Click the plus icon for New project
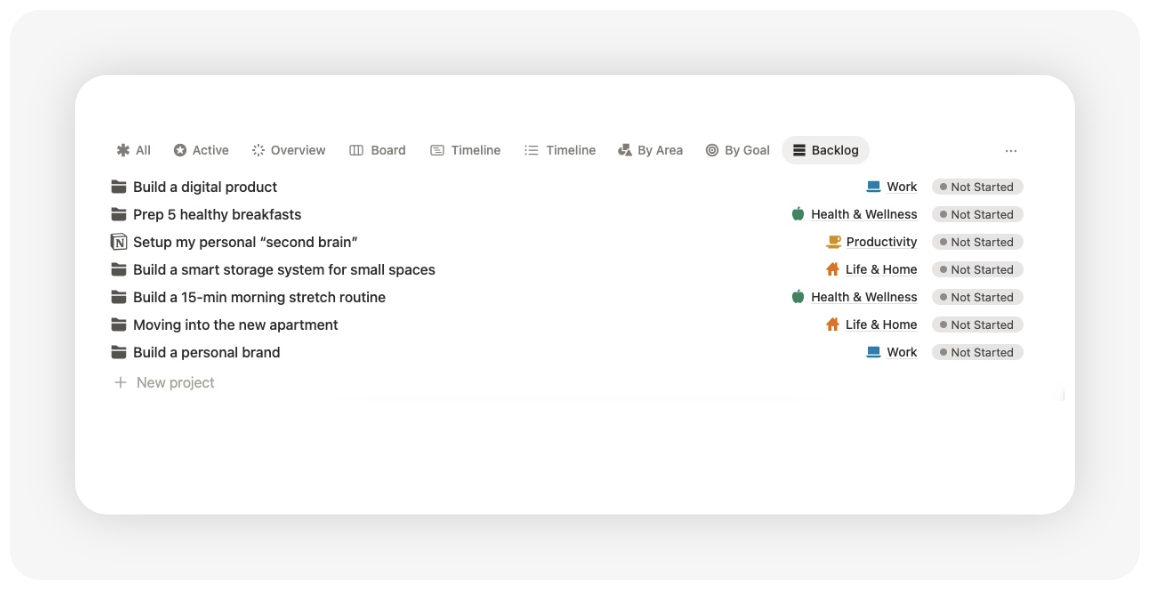1150x590 pixels. pyautogui.click(x=120, y=383)
